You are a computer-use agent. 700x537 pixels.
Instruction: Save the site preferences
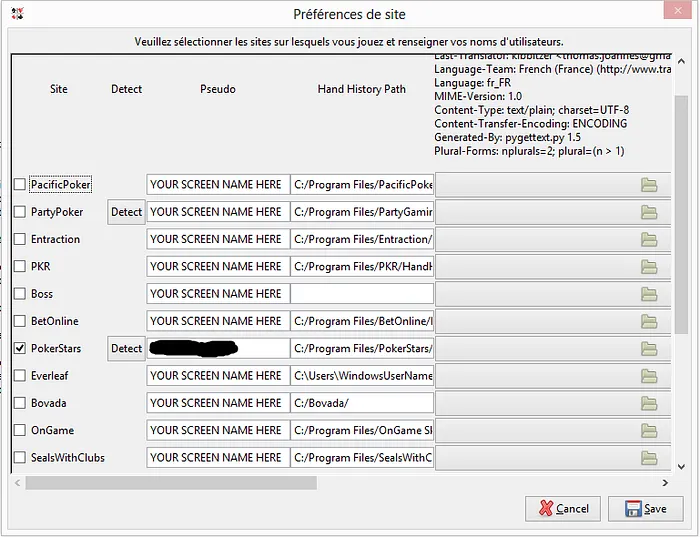[x=646, y=509]
